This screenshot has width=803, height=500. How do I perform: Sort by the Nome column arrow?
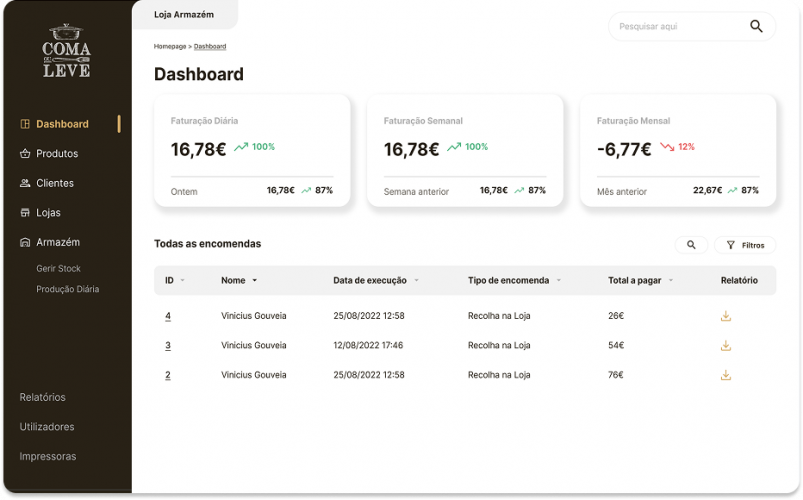[255, 281]
